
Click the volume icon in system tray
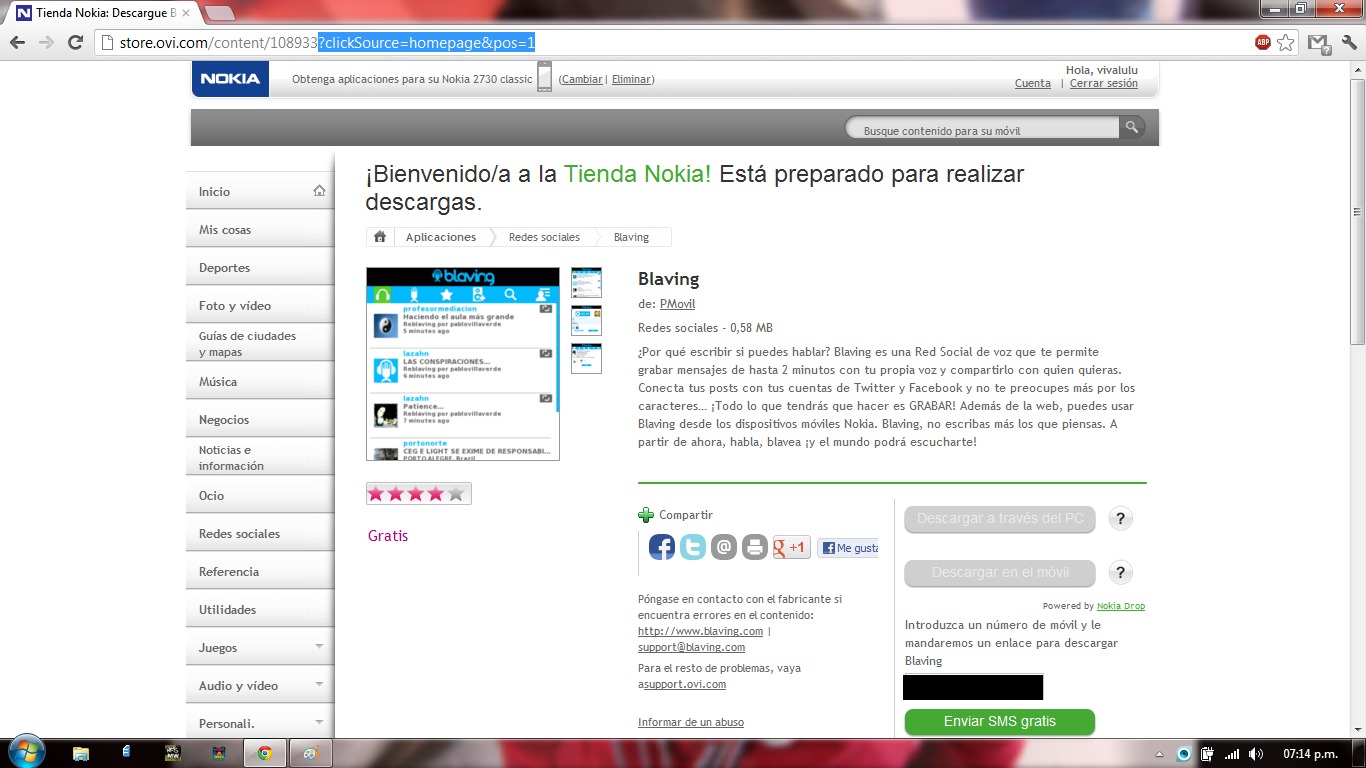(x=1256, y=753)
